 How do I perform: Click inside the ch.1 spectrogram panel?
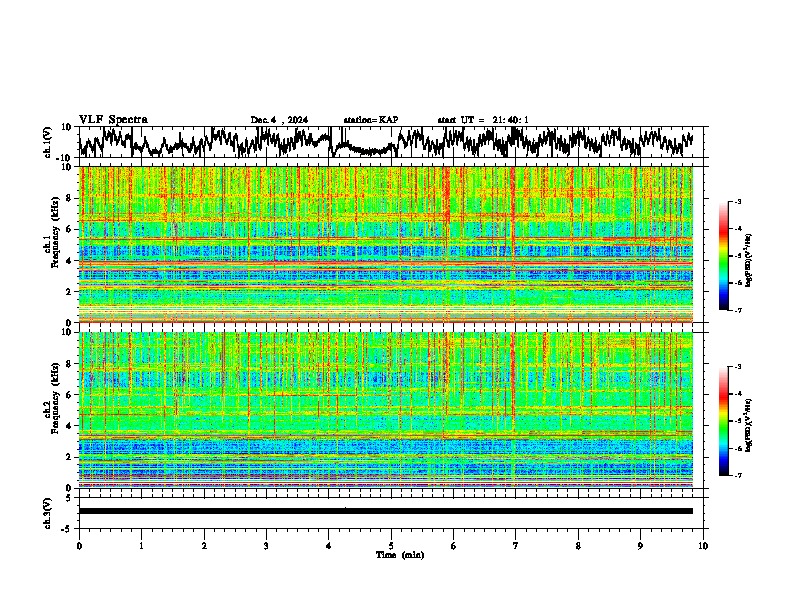[386, 244]
